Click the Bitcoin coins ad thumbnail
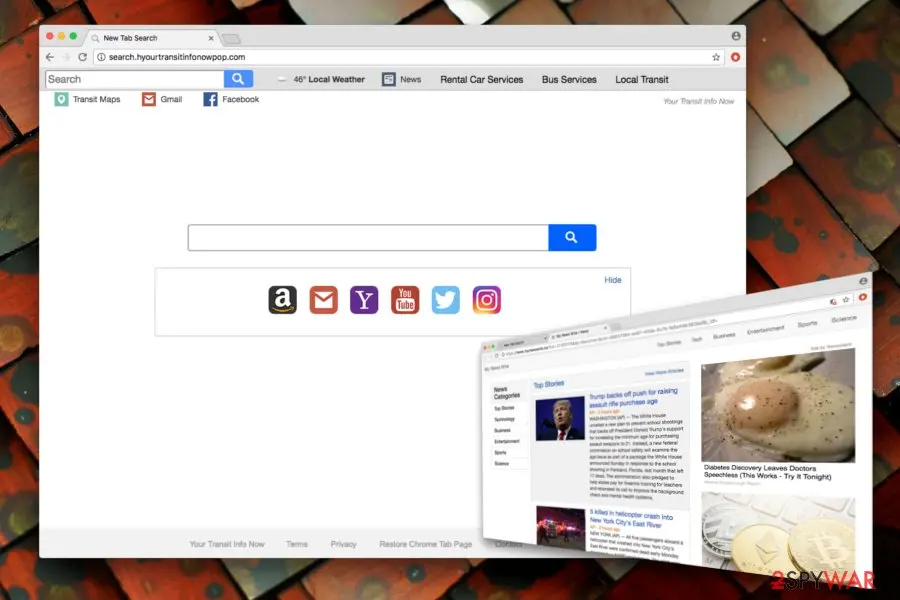The image size is (900, 600). (778, 534)
